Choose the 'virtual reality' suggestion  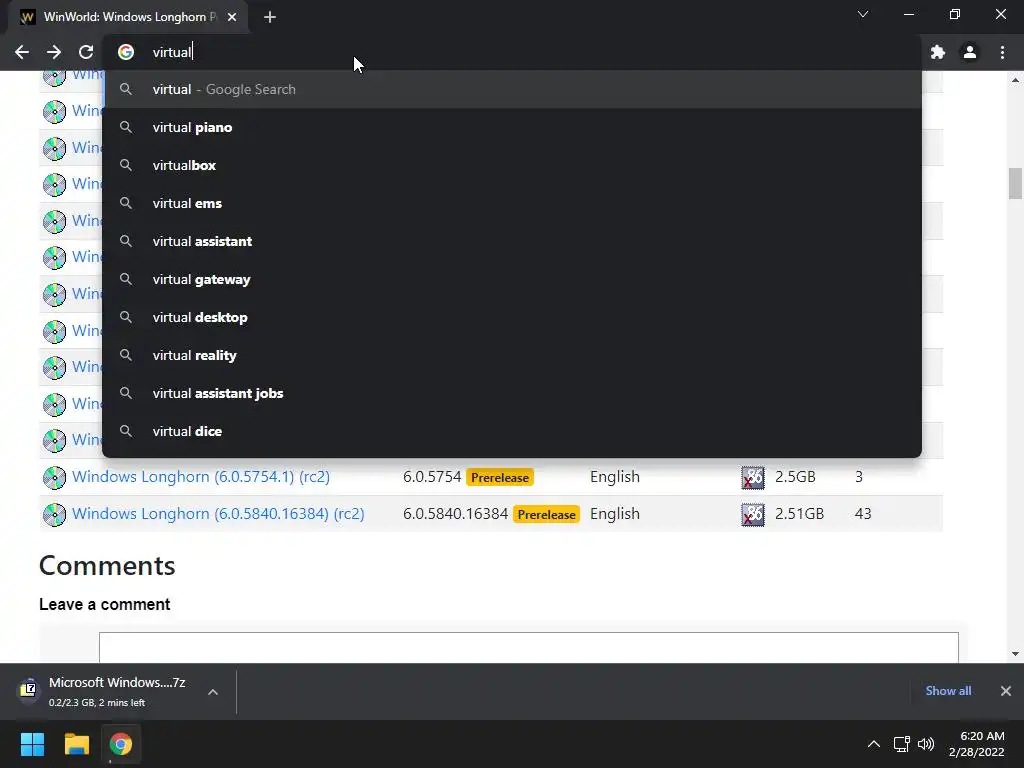(x=512, y=355)
